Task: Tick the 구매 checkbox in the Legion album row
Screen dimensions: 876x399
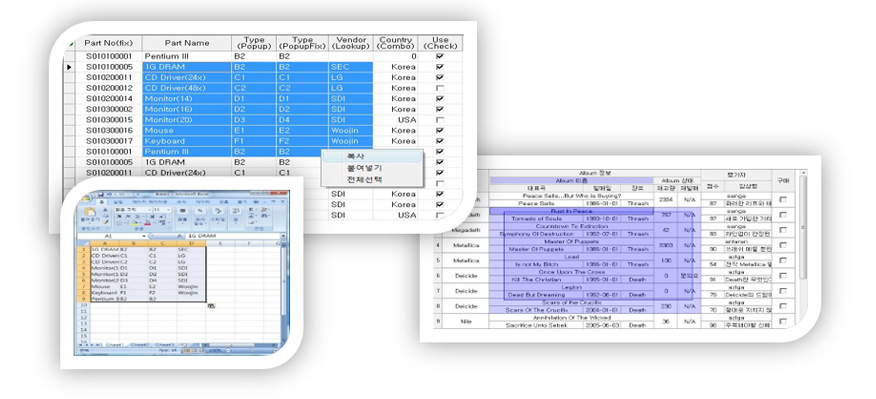Action: click(783, 291)
